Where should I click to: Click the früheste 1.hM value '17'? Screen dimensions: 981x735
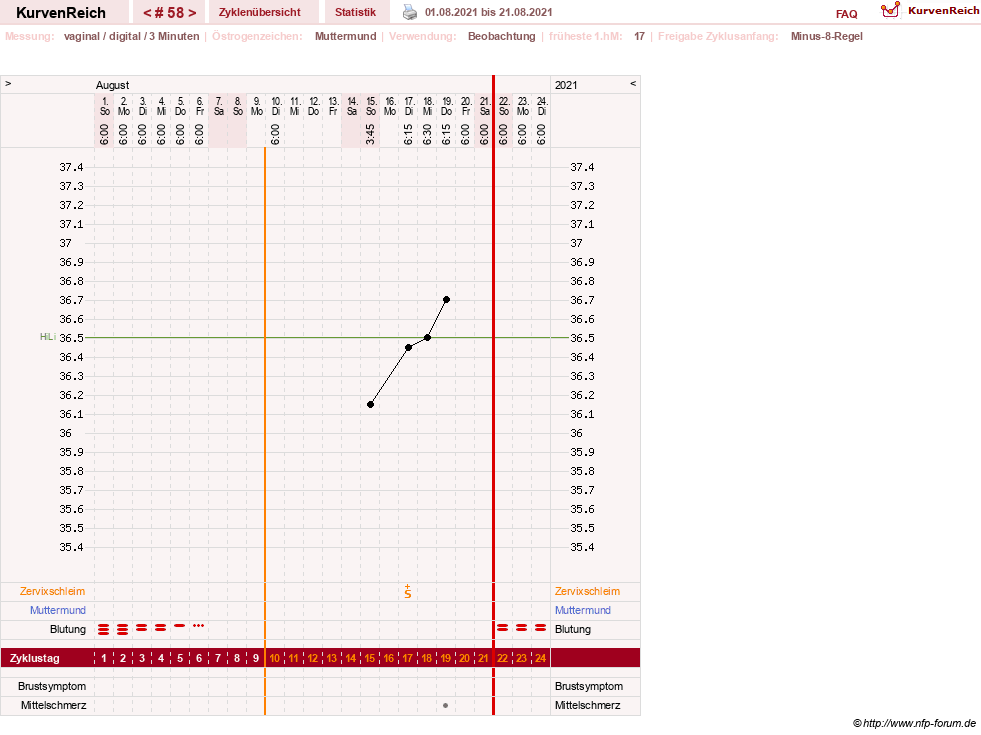[639, 36]
